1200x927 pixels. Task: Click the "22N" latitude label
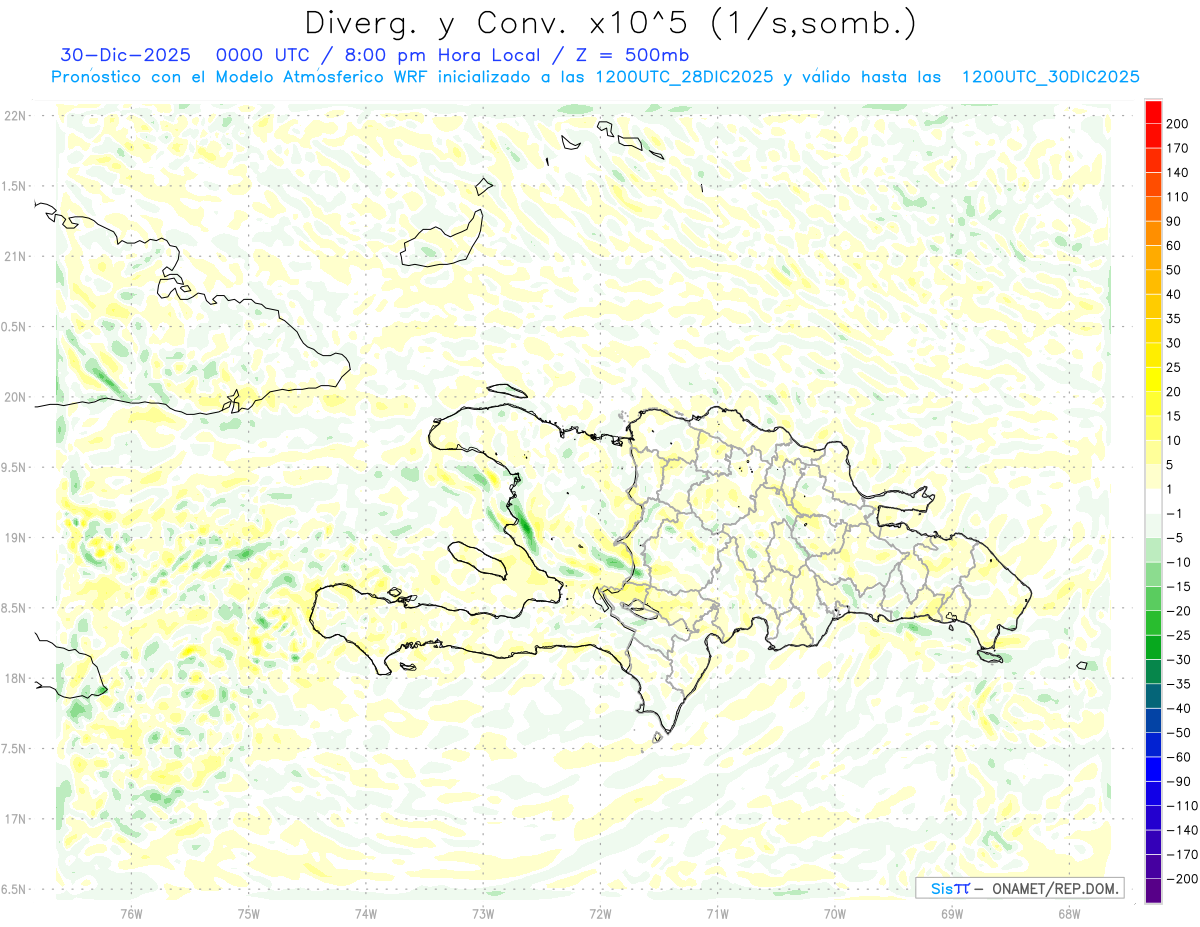point(15,116)
